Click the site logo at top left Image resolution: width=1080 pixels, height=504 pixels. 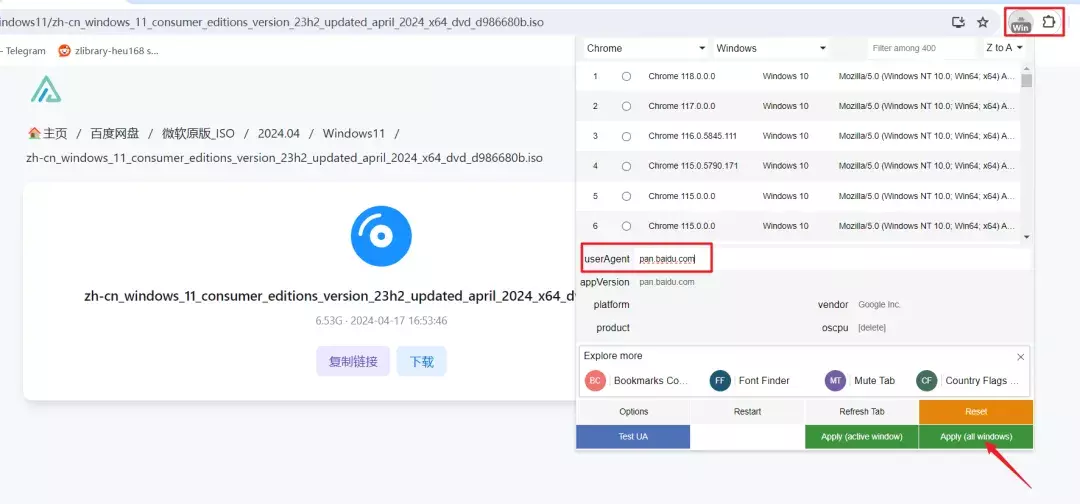(46, 90)
